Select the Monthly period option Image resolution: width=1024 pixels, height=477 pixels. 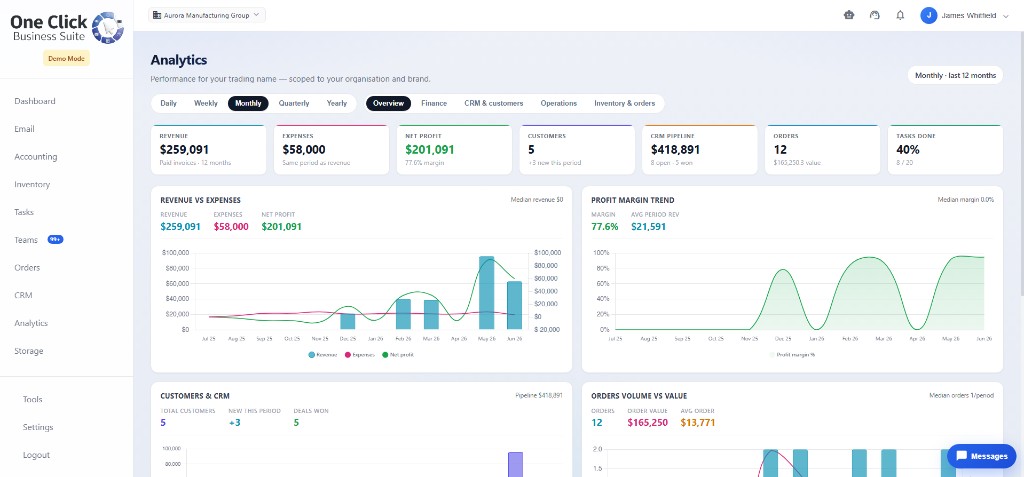(248, 103)
